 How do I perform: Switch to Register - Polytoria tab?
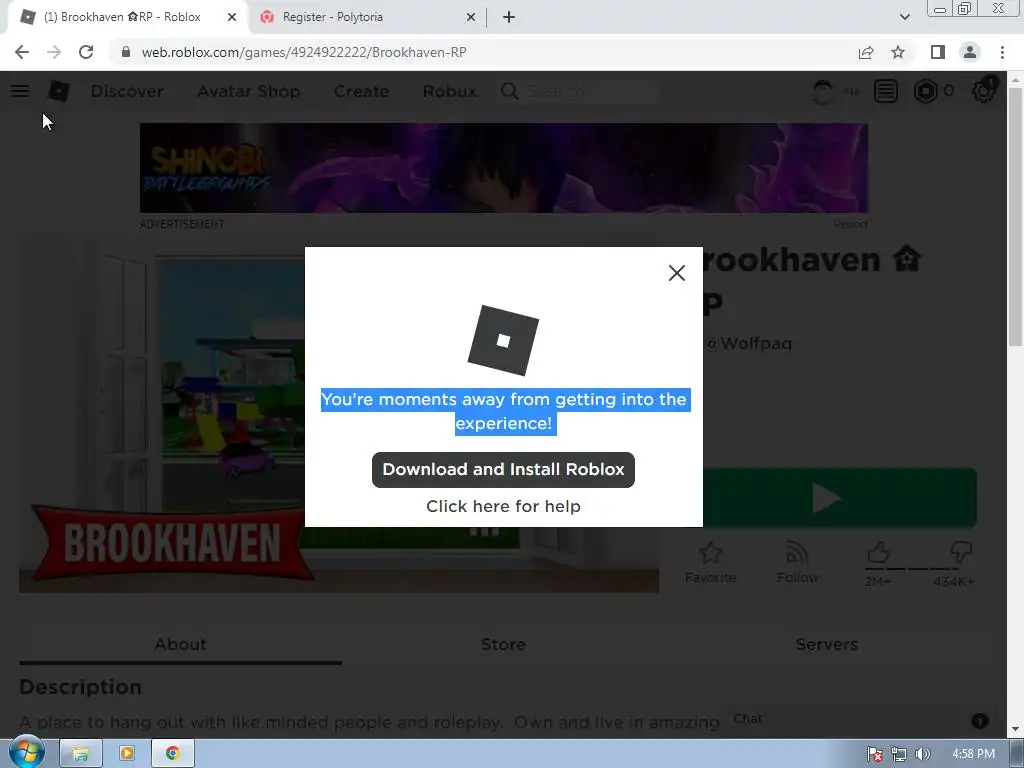(x=333, y=17)
